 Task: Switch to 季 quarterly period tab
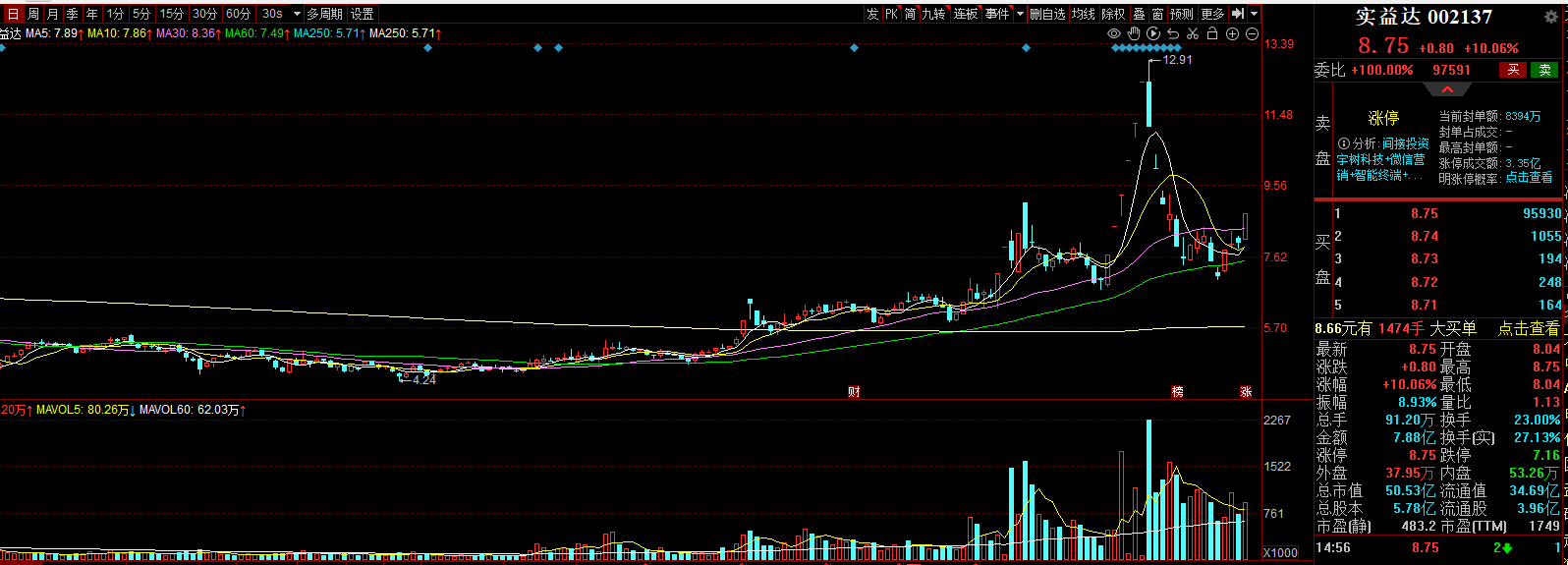(73, 14)
